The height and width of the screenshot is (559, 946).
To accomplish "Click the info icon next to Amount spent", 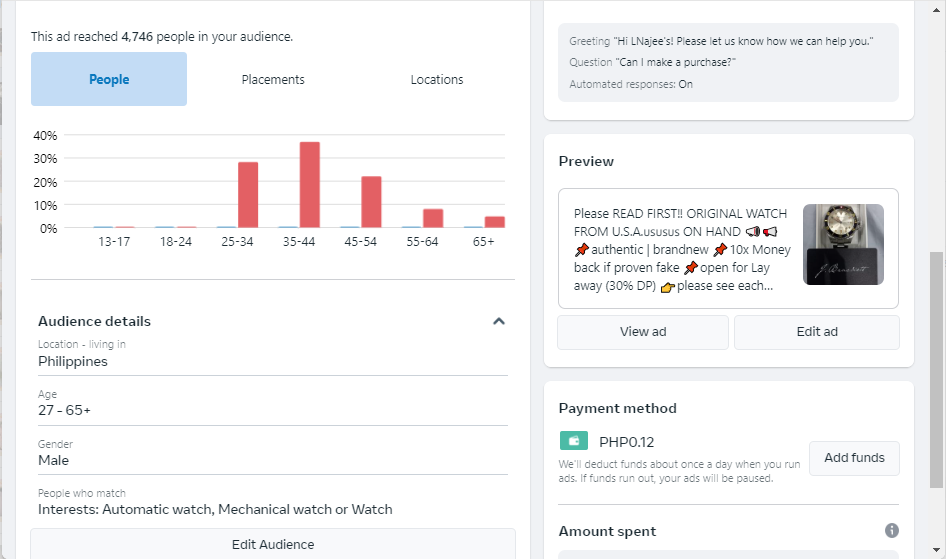I will pos(891,531).
